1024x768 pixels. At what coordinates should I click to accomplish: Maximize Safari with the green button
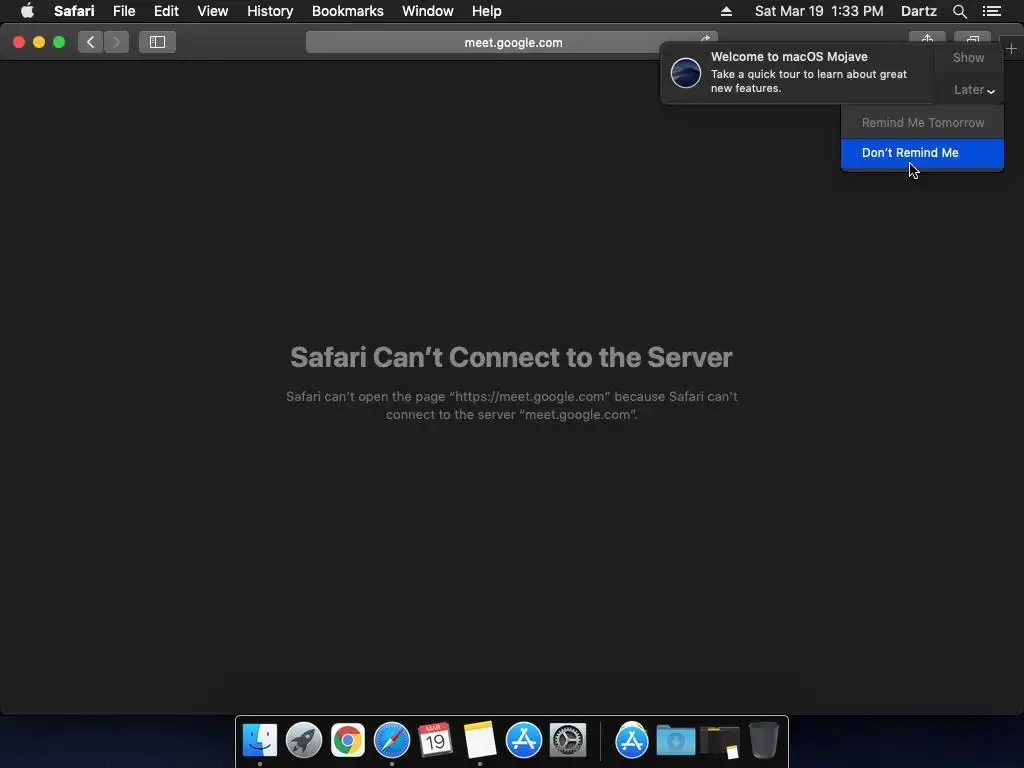tap(59, 42)
